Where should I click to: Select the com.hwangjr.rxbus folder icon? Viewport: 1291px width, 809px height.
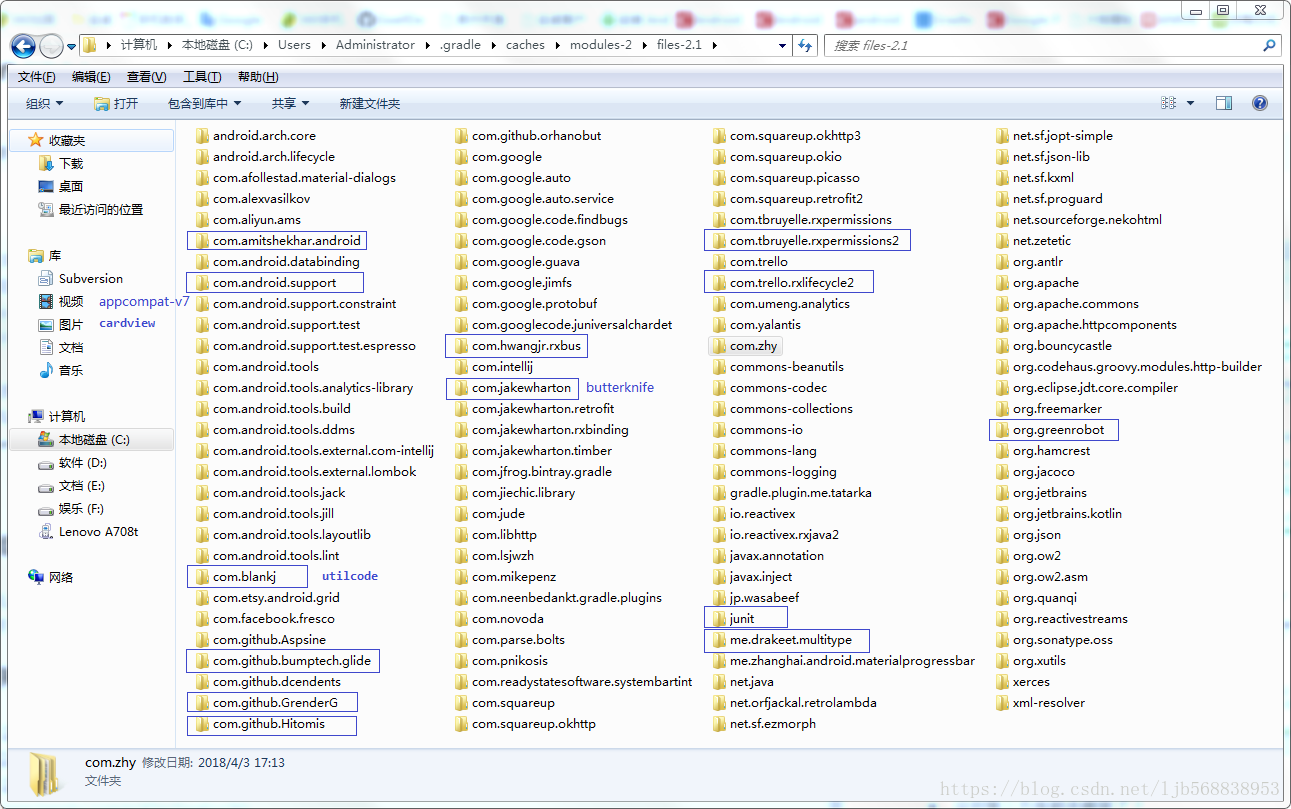click(461, 346)
